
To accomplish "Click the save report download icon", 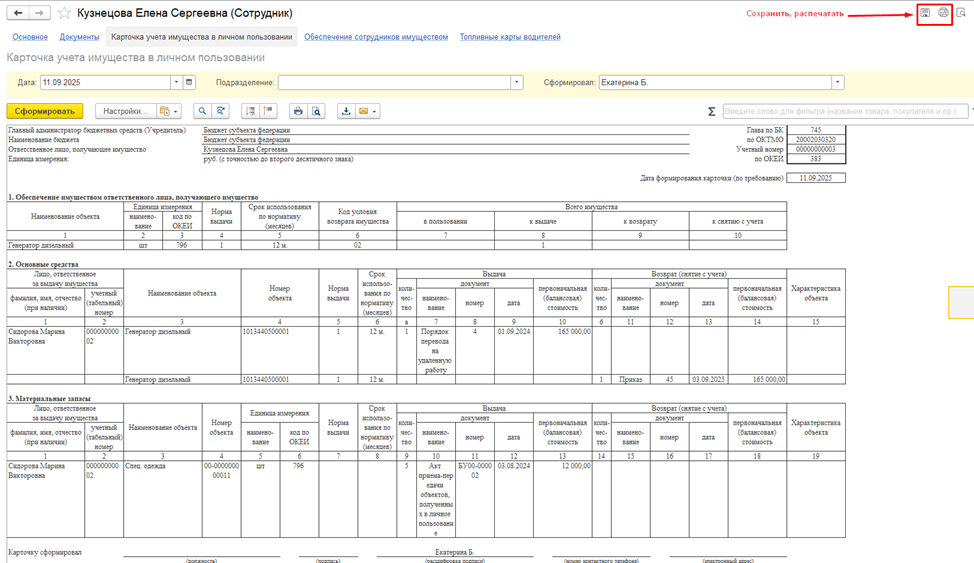I will tap(346, 111).
